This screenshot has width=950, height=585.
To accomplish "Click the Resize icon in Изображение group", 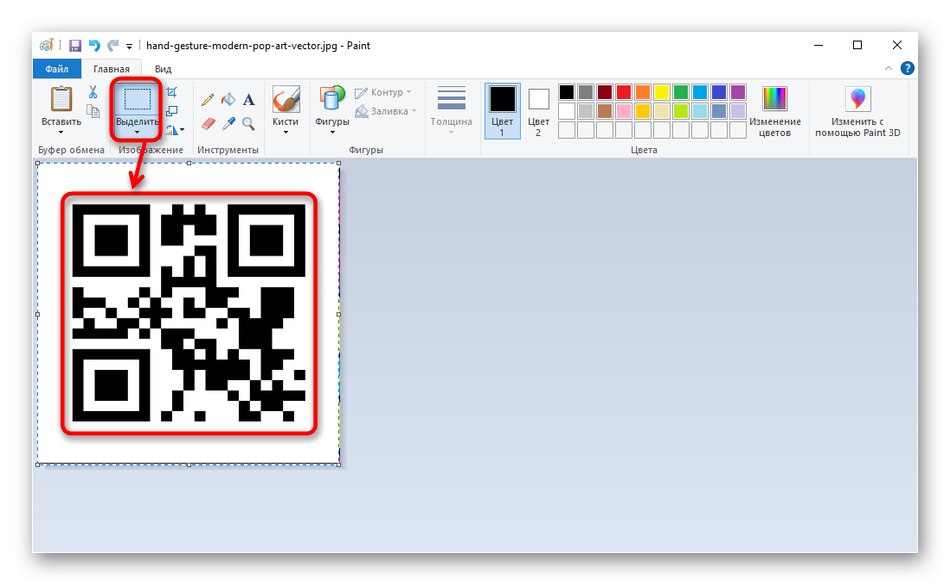I will tap(172, 111).
